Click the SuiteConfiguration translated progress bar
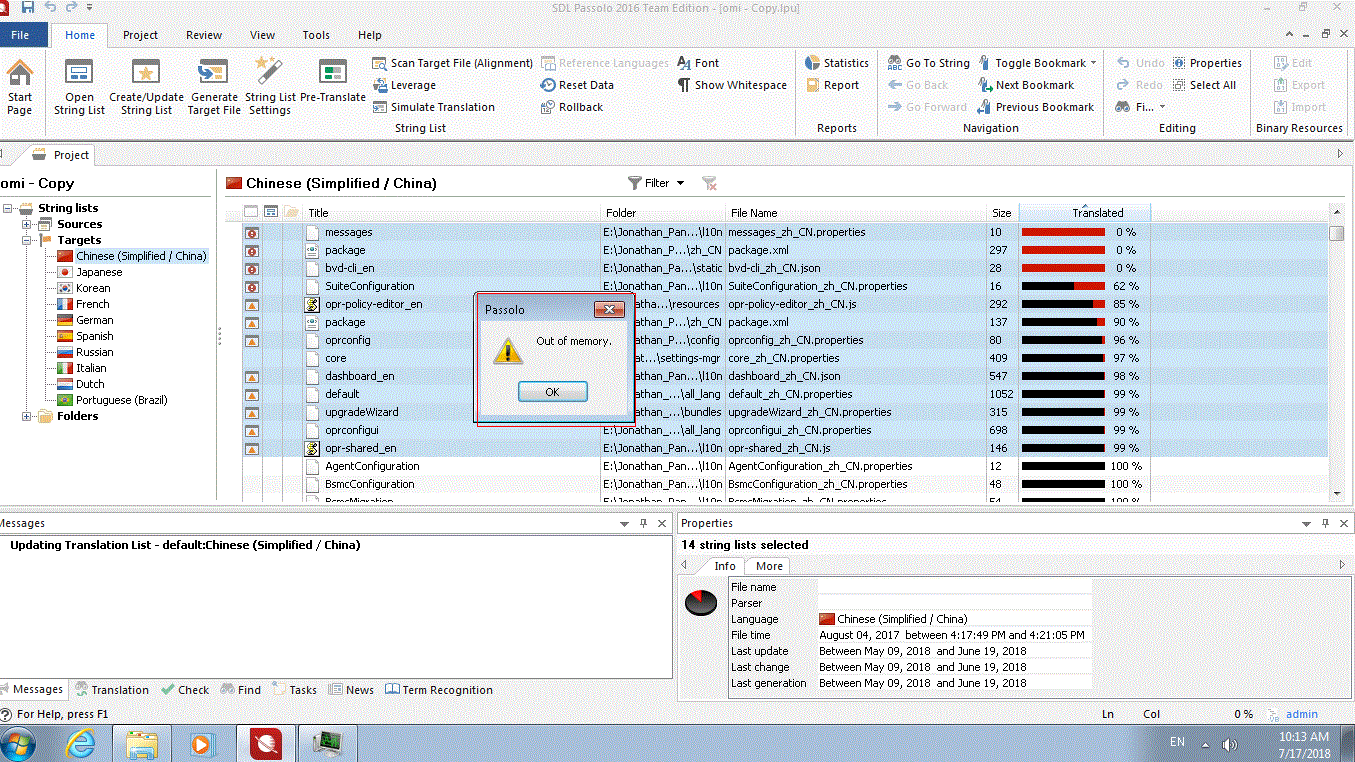1355x762 pixels. [1063, 286]
